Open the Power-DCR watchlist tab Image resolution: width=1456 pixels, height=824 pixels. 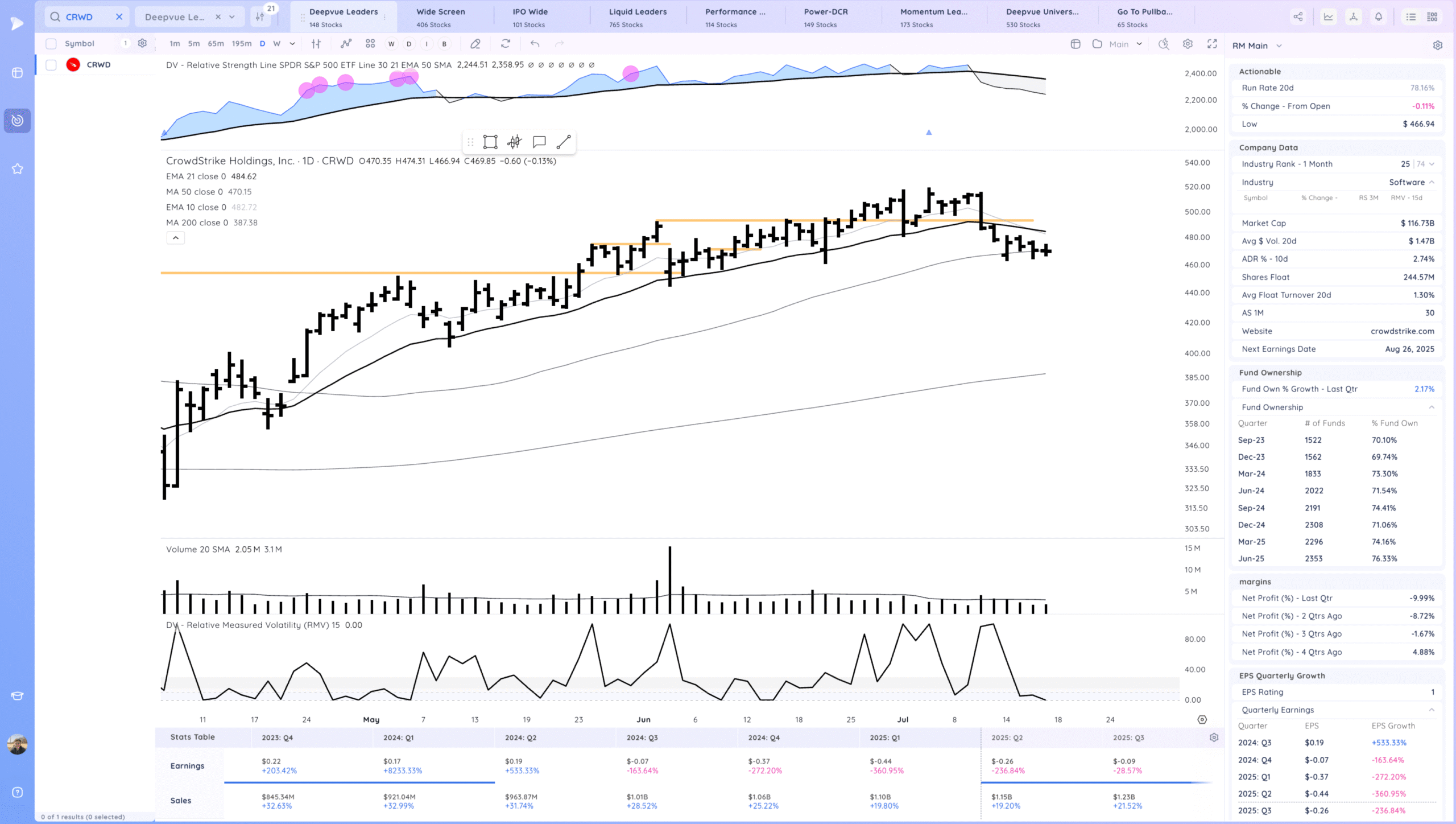[x=825, y=17]
